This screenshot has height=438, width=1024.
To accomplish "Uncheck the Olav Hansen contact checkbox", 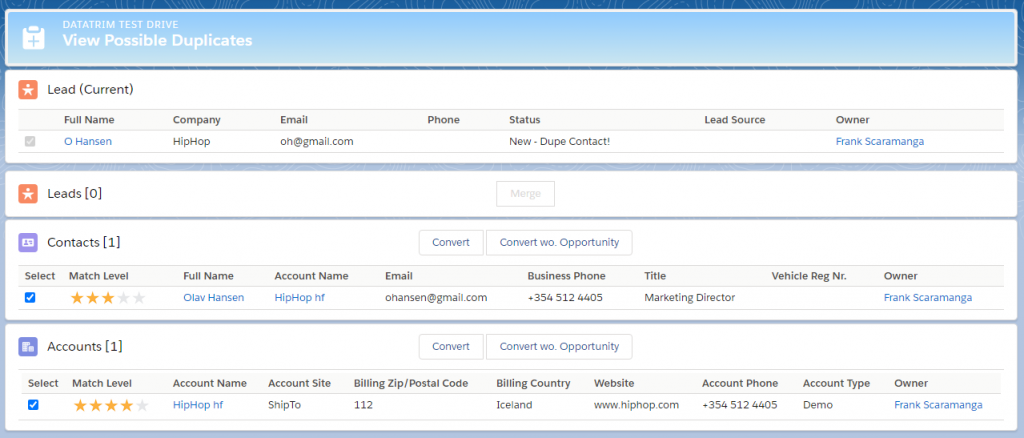I will coord(30,297).
